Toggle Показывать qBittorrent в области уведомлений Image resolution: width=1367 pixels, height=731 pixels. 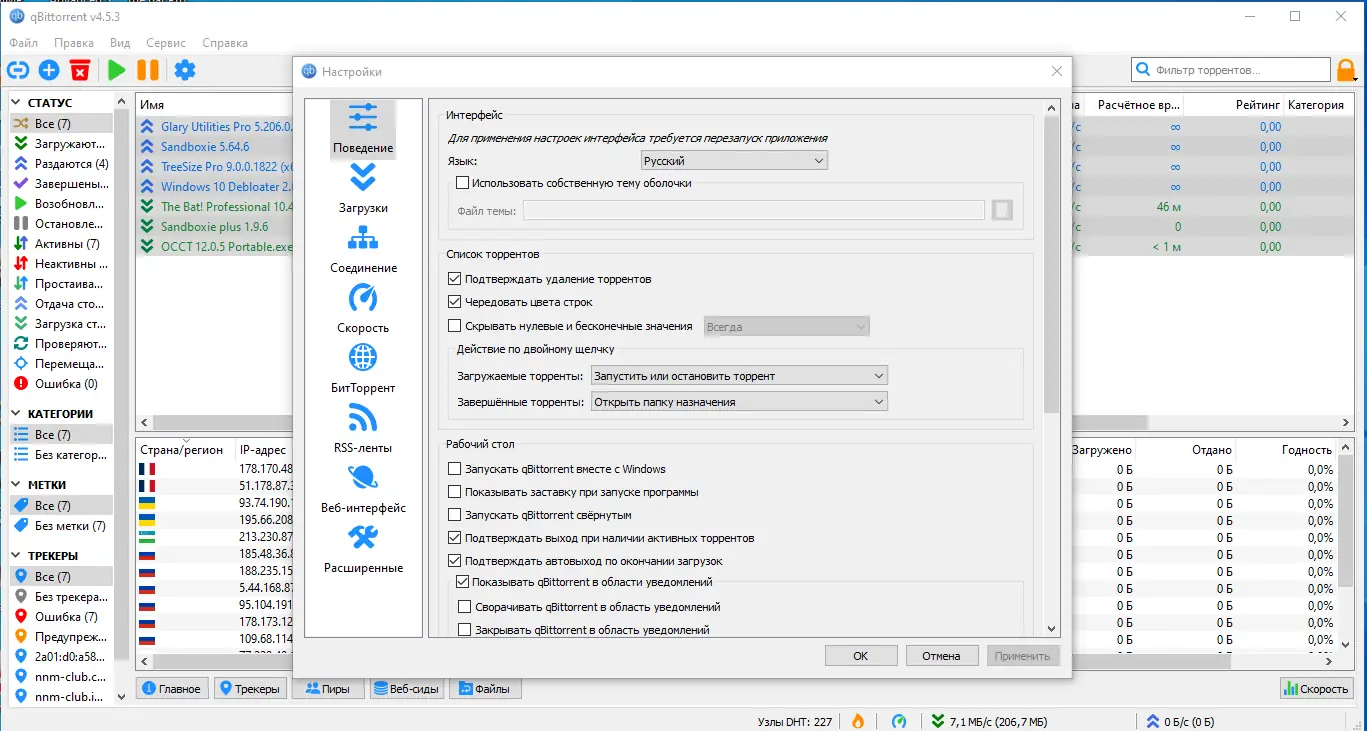(x=463, y=582)
